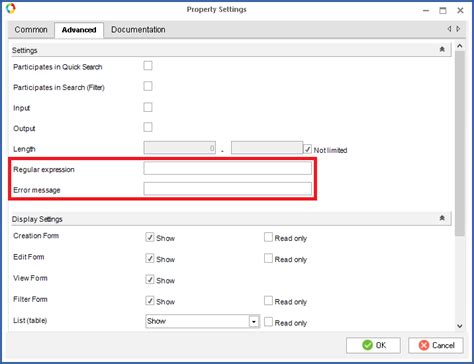Click the Cancel button
Image resolution: width=474 pixels, height=364 pixels.
click(436, 345)
